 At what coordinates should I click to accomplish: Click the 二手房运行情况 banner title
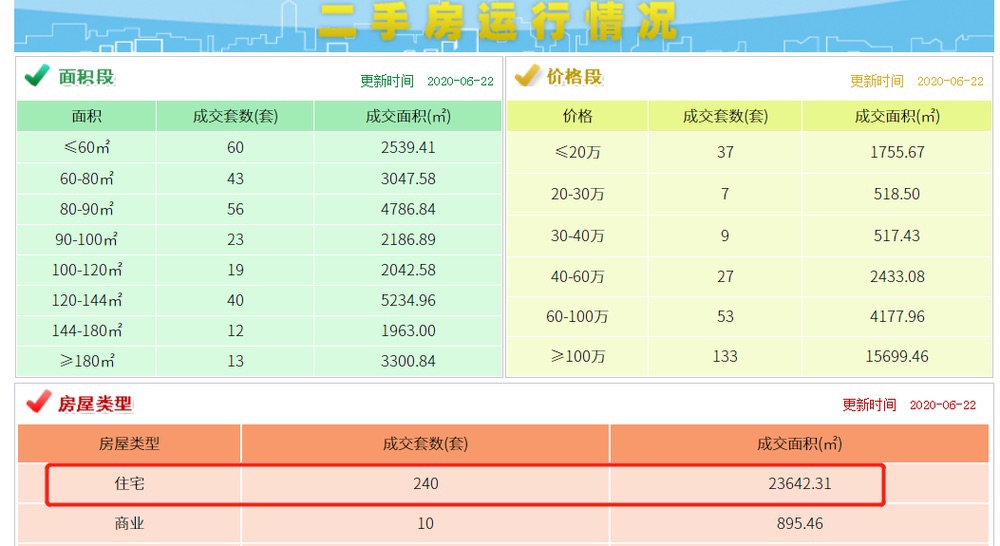tap(497, 22)
